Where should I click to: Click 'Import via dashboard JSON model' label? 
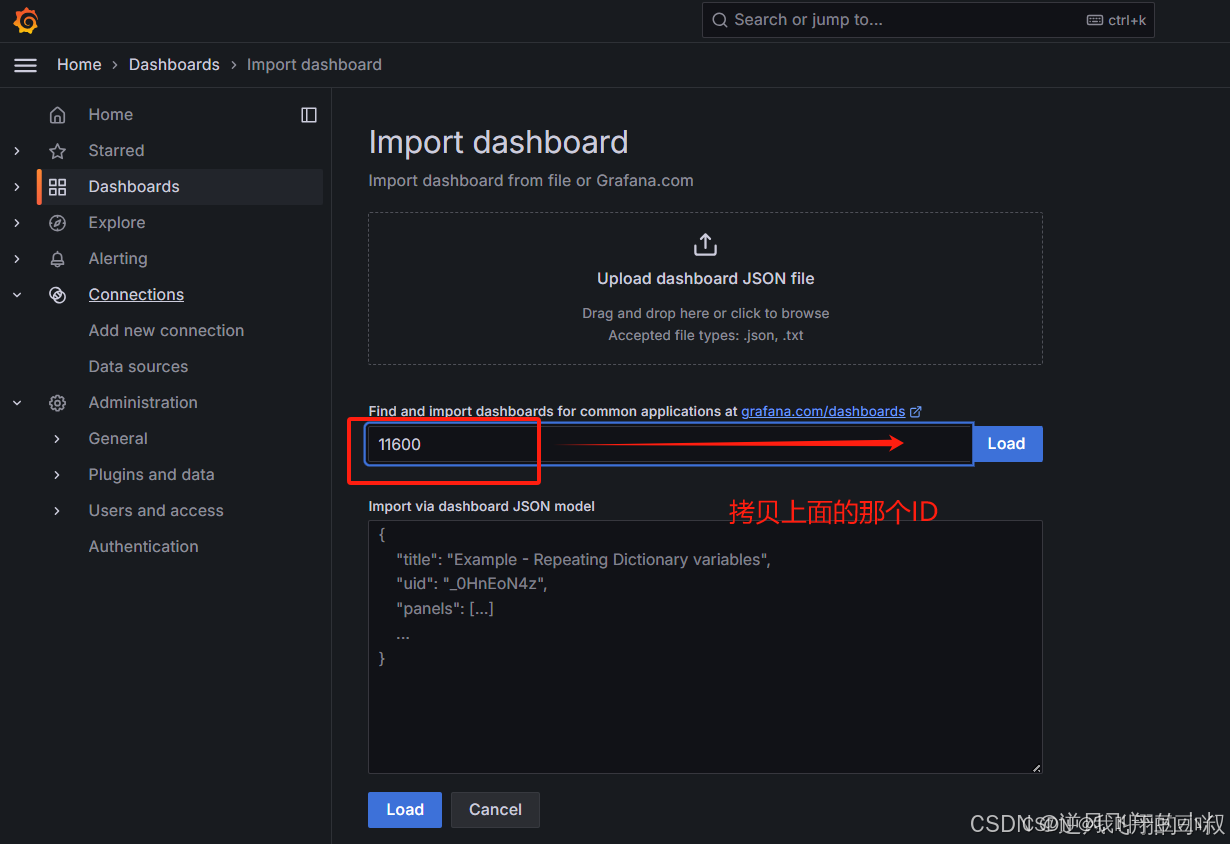481,507
